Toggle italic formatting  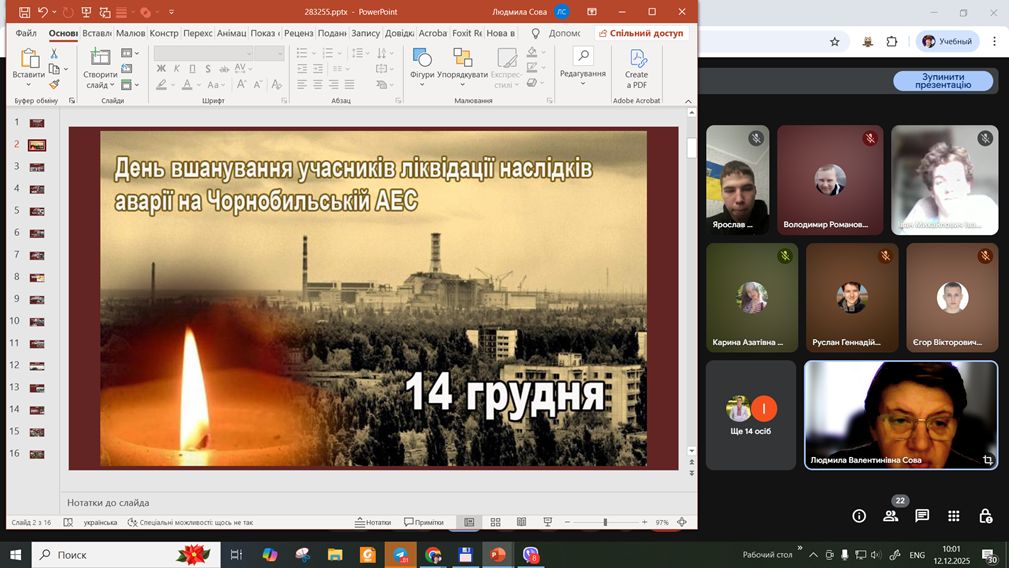pos(177,69)
